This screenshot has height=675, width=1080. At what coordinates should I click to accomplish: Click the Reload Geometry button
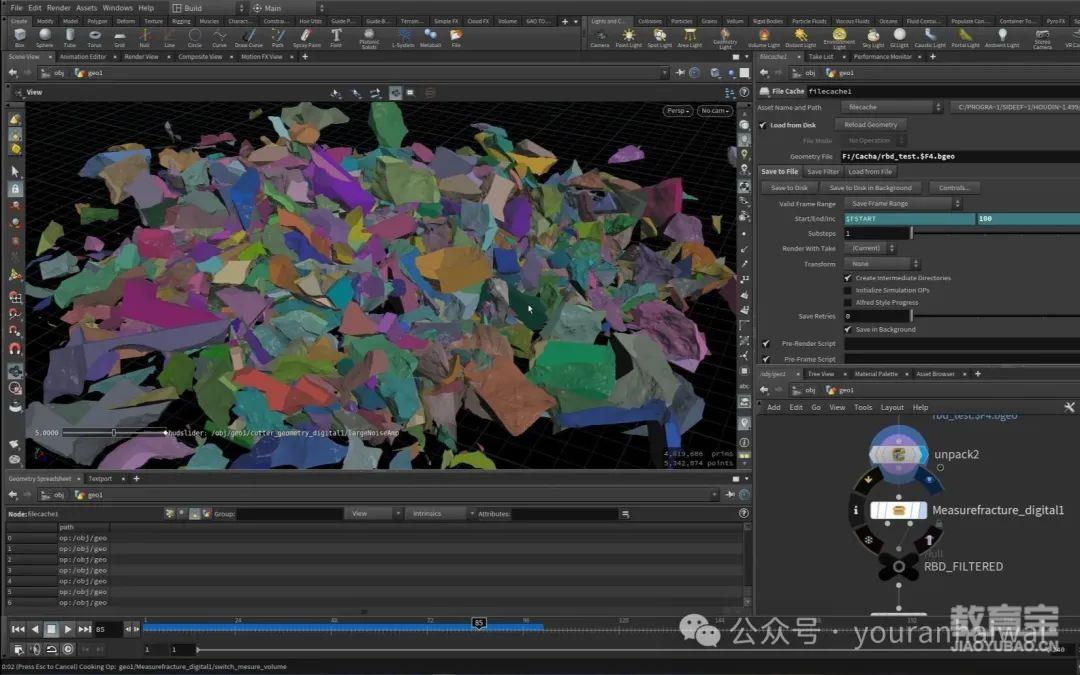click(x=871, y=125)
